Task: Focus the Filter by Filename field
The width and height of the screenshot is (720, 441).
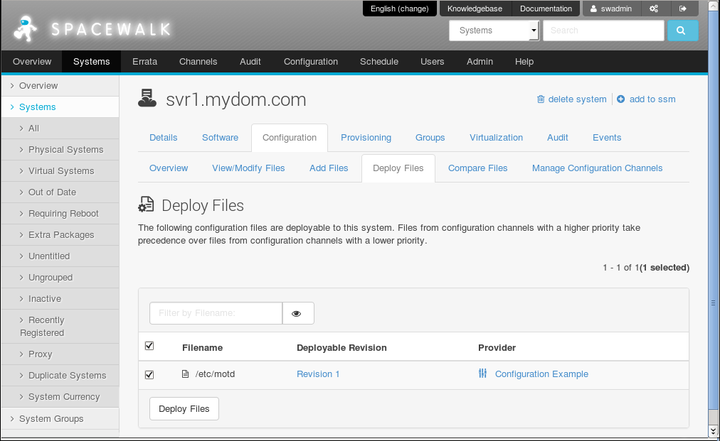Action: 216,313
